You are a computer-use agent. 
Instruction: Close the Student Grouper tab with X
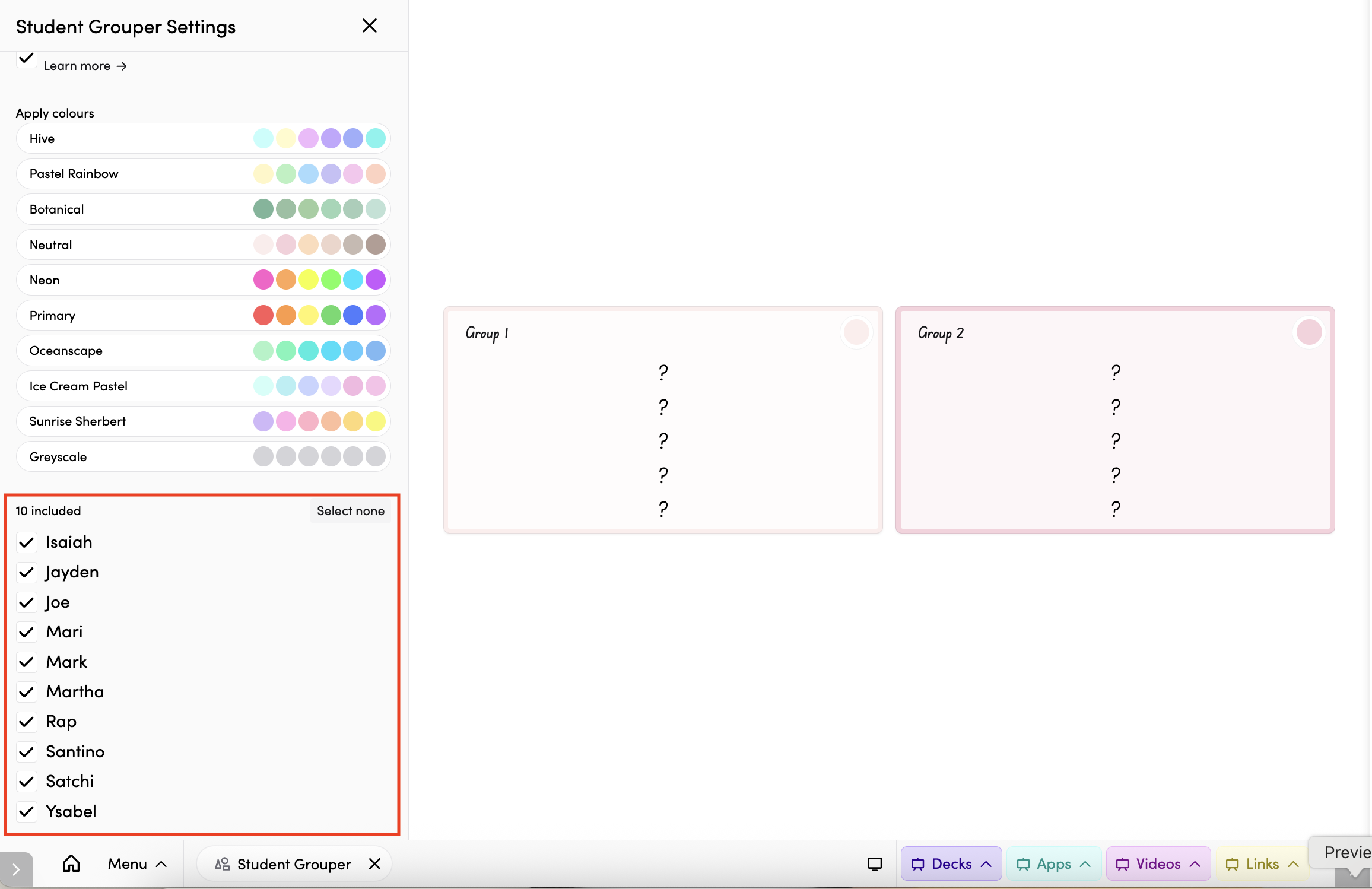pos(374,864)
